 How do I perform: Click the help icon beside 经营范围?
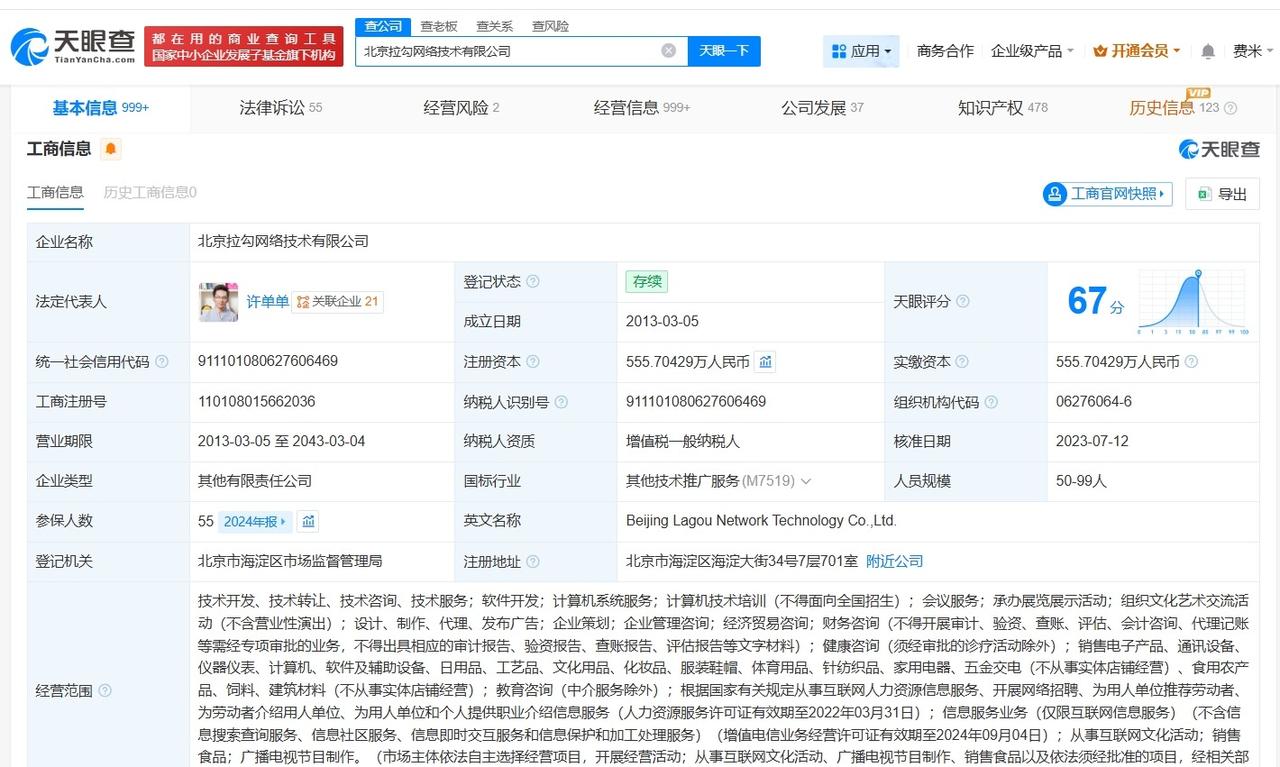tap(105, 690)
